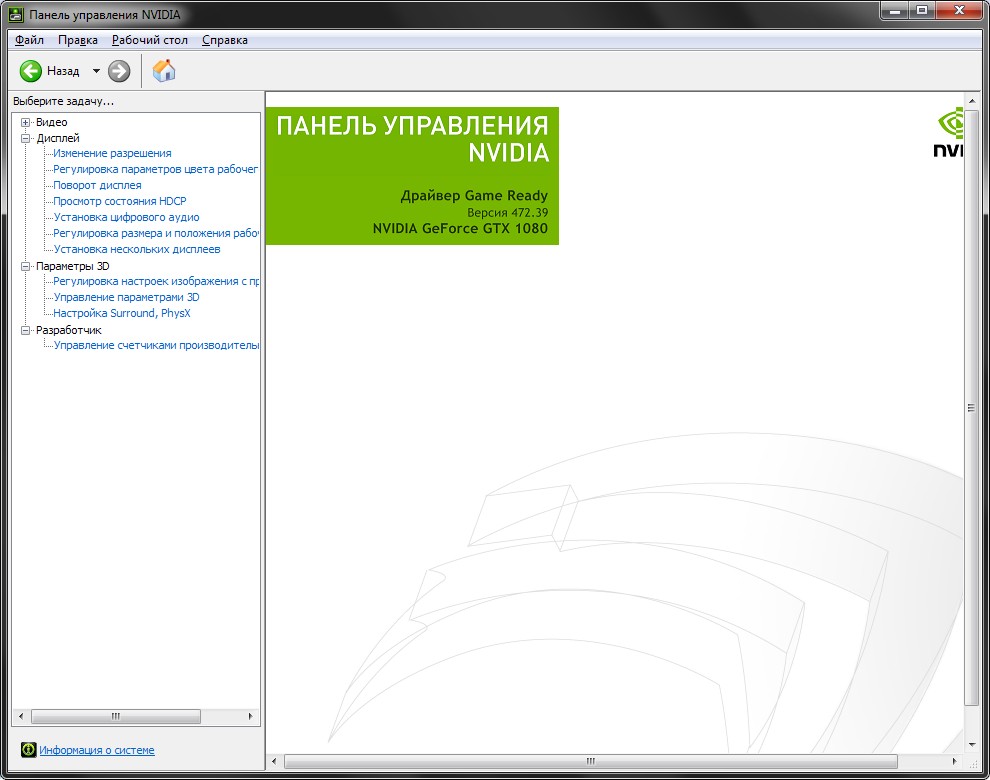Click the main pane scroll-down arrow

[x=972, y=745]
